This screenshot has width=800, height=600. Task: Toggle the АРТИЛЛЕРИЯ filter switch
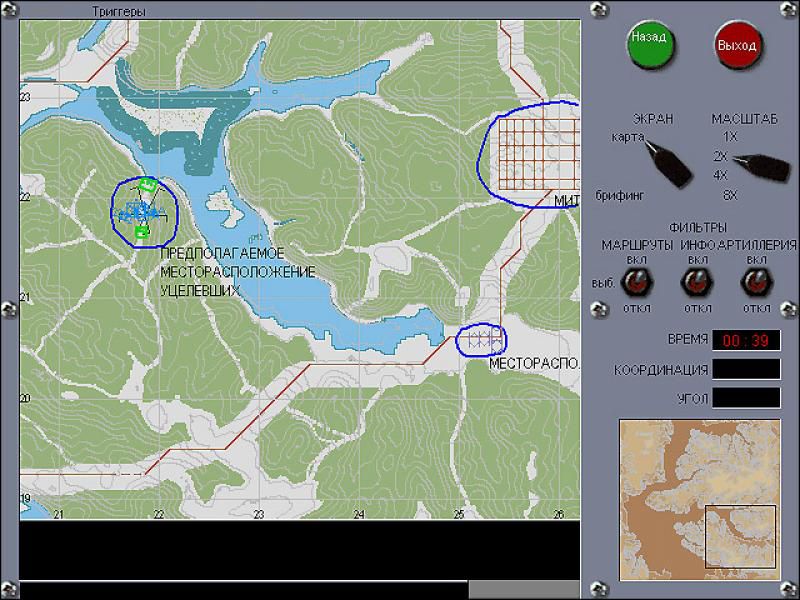754,283
